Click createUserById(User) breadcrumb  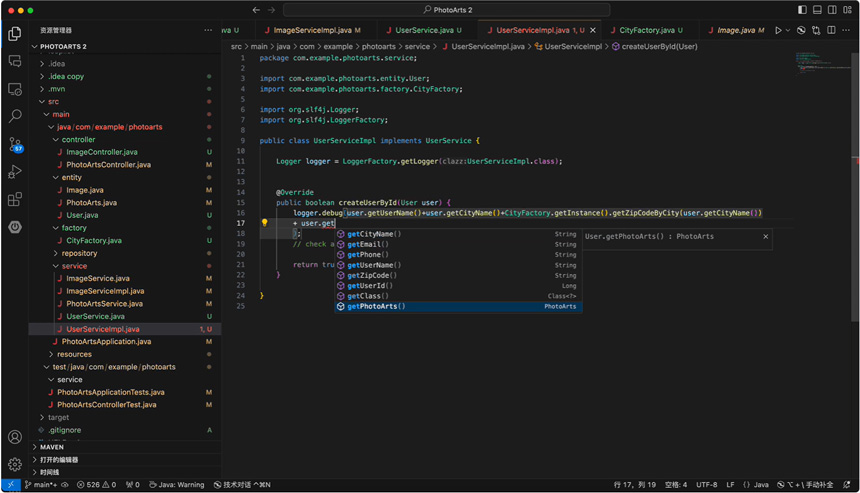tap(654, 47)
